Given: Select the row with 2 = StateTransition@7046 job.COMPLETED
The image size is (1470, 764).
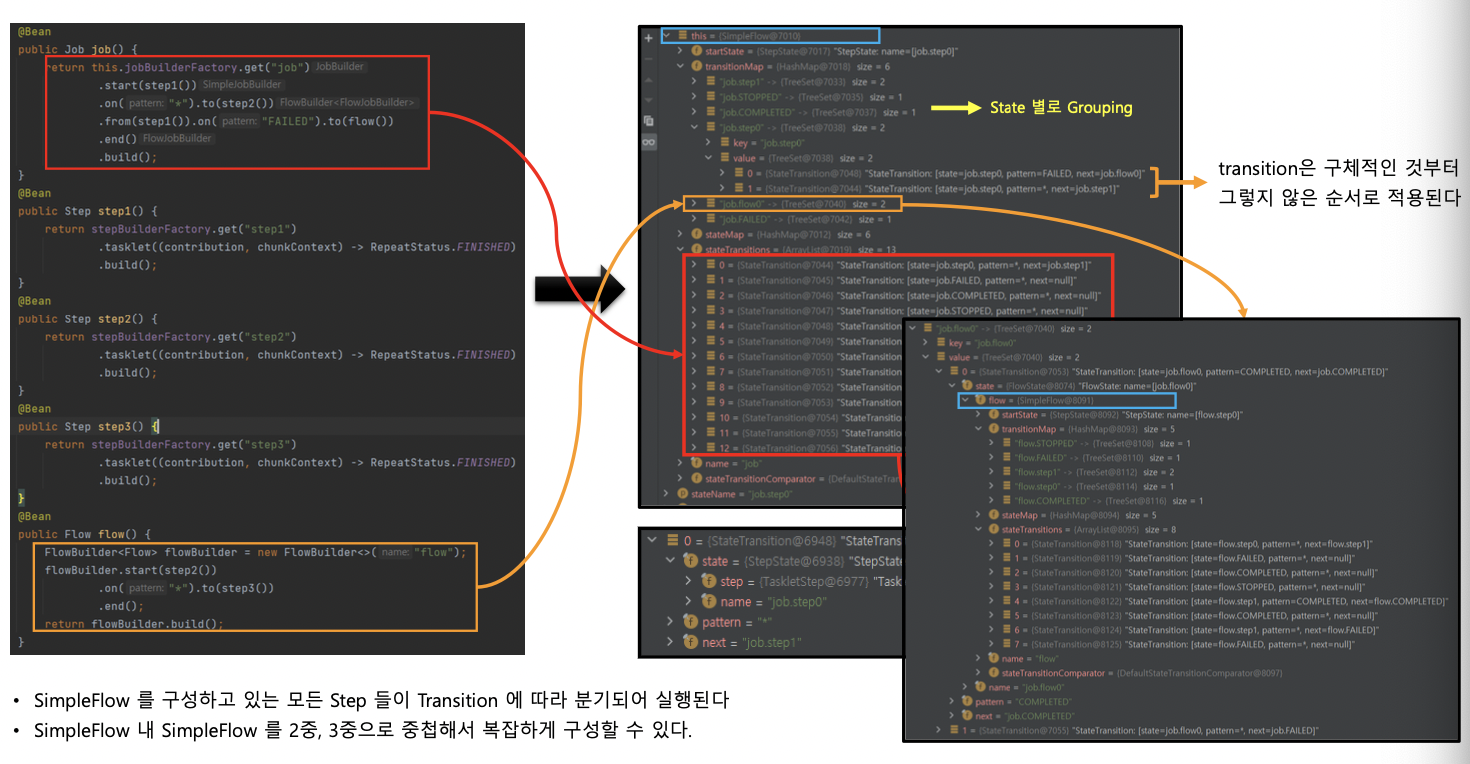Looking at the screenshot, I should (897, 296).
